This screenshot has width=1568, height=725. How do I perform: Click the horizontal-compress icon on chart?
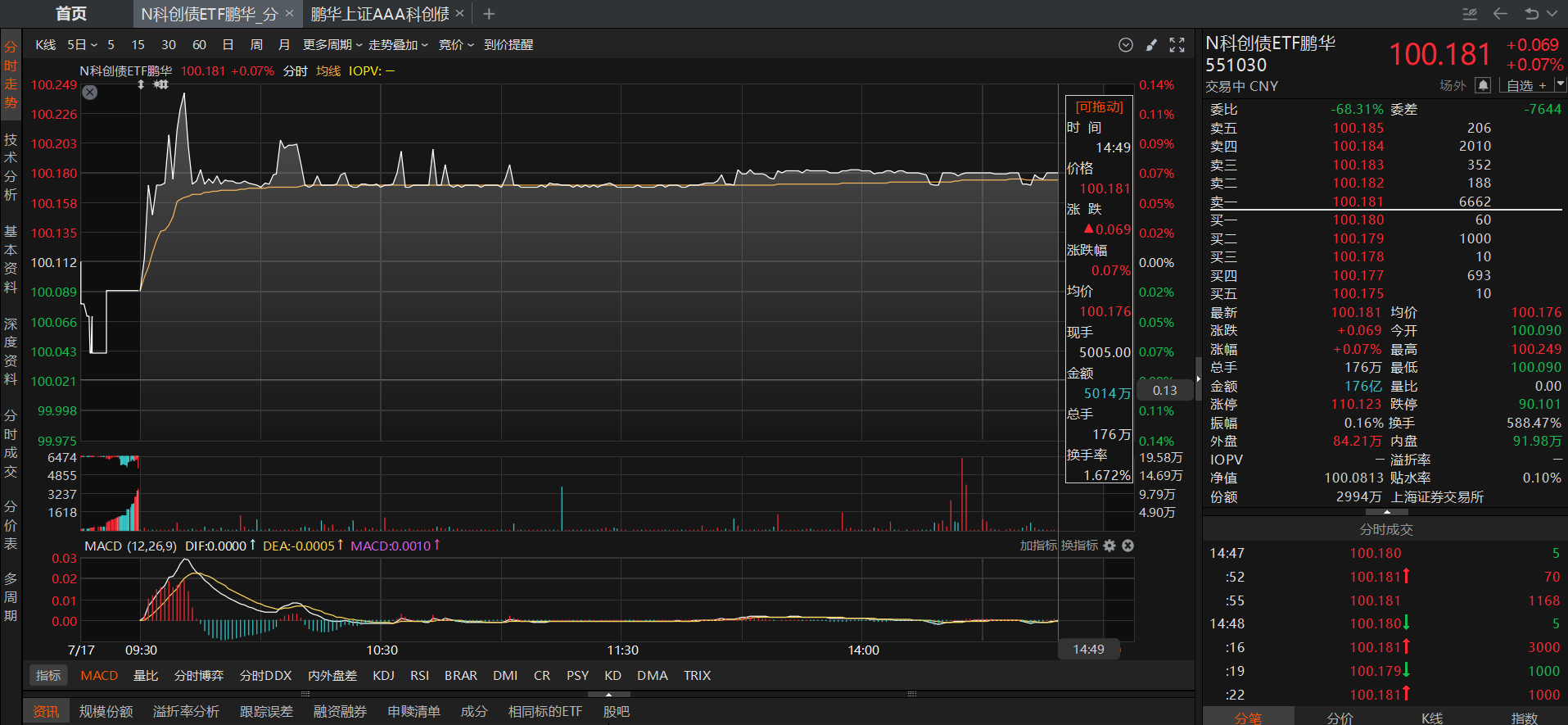click(x=161, y=84)
